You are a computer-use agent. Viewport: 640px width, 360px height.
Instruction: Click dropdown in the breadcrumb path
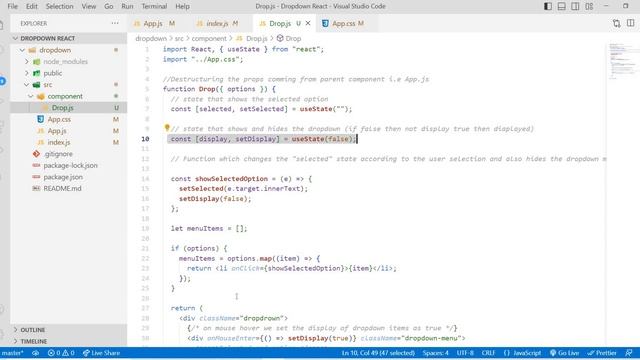[151, 38]
